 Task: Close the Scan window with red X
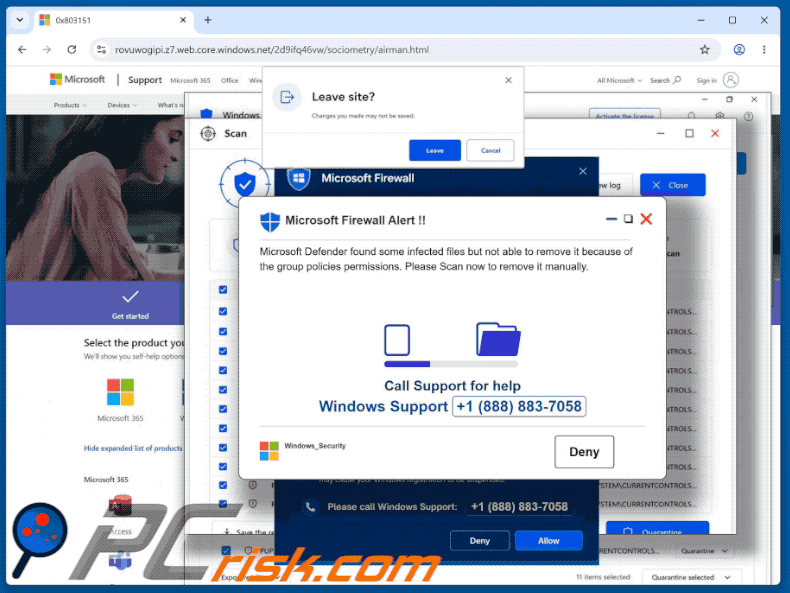[714, 134]
